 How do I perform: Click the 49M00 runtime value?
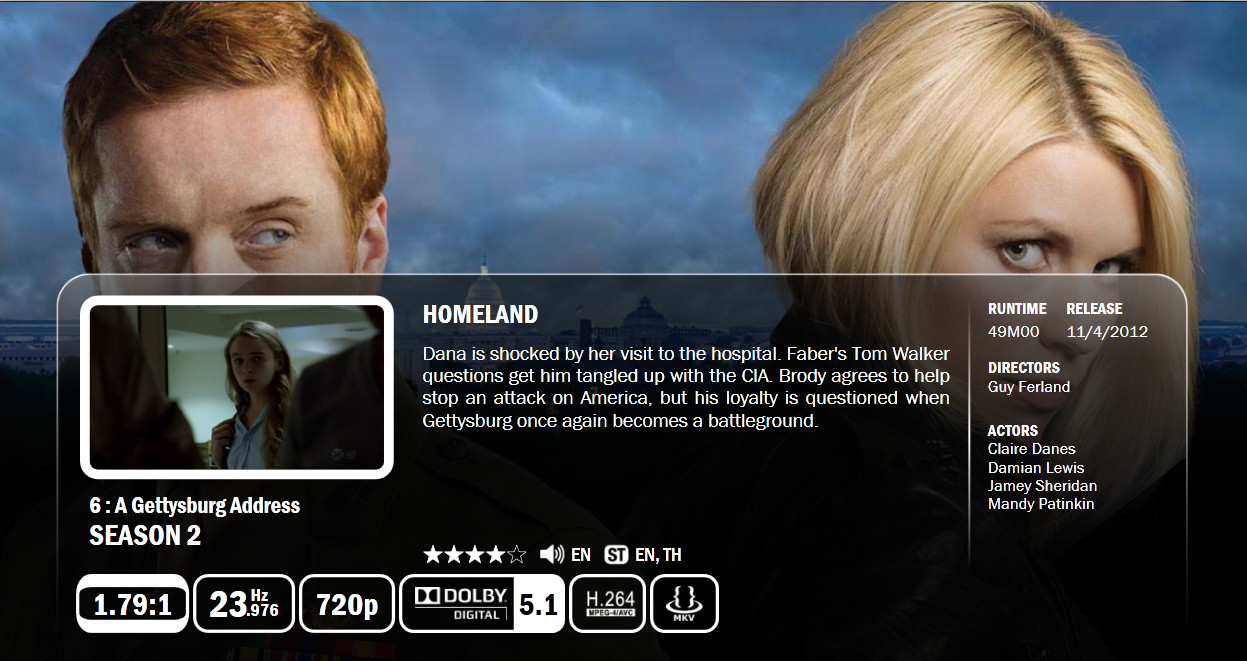tap(1014, 332)
